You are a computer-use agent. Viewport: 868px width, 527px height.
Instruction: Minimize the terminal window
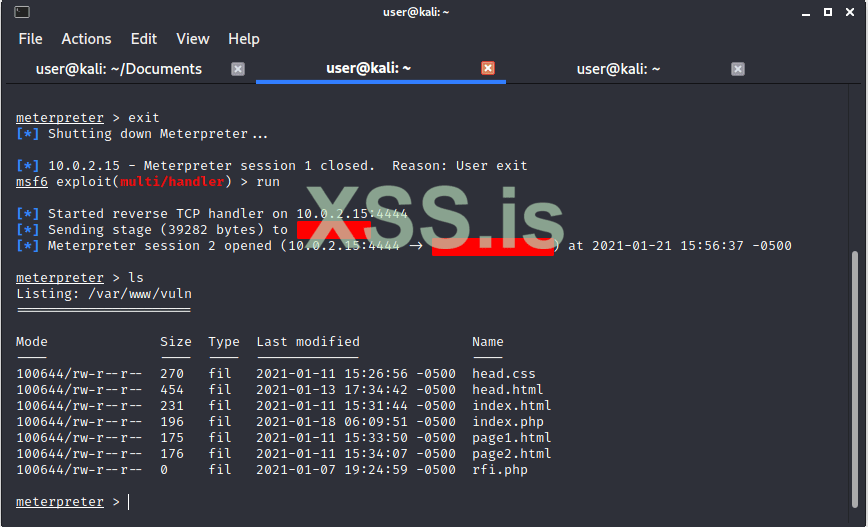pos(806,12)
